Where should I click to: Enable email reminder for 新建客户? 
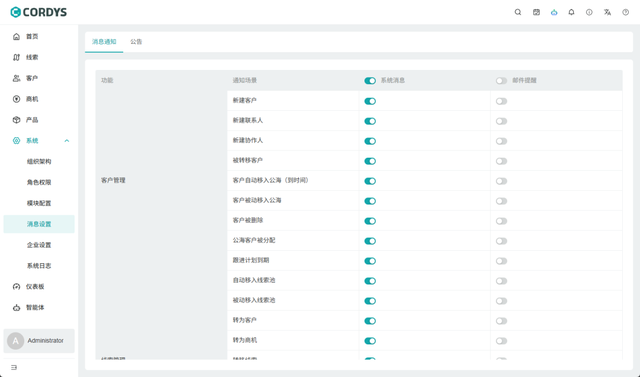(x=502, y=101)
